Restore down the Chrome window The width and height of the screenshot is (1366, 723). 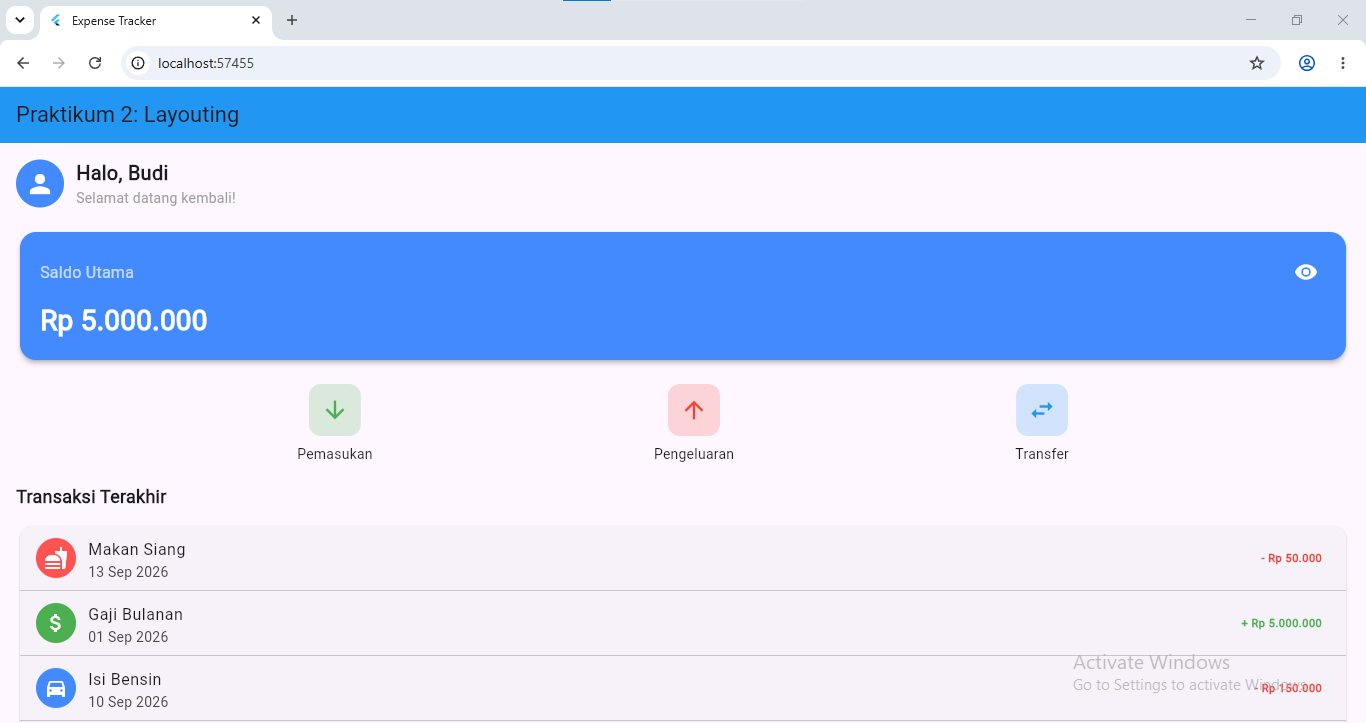coord(1297,20)
